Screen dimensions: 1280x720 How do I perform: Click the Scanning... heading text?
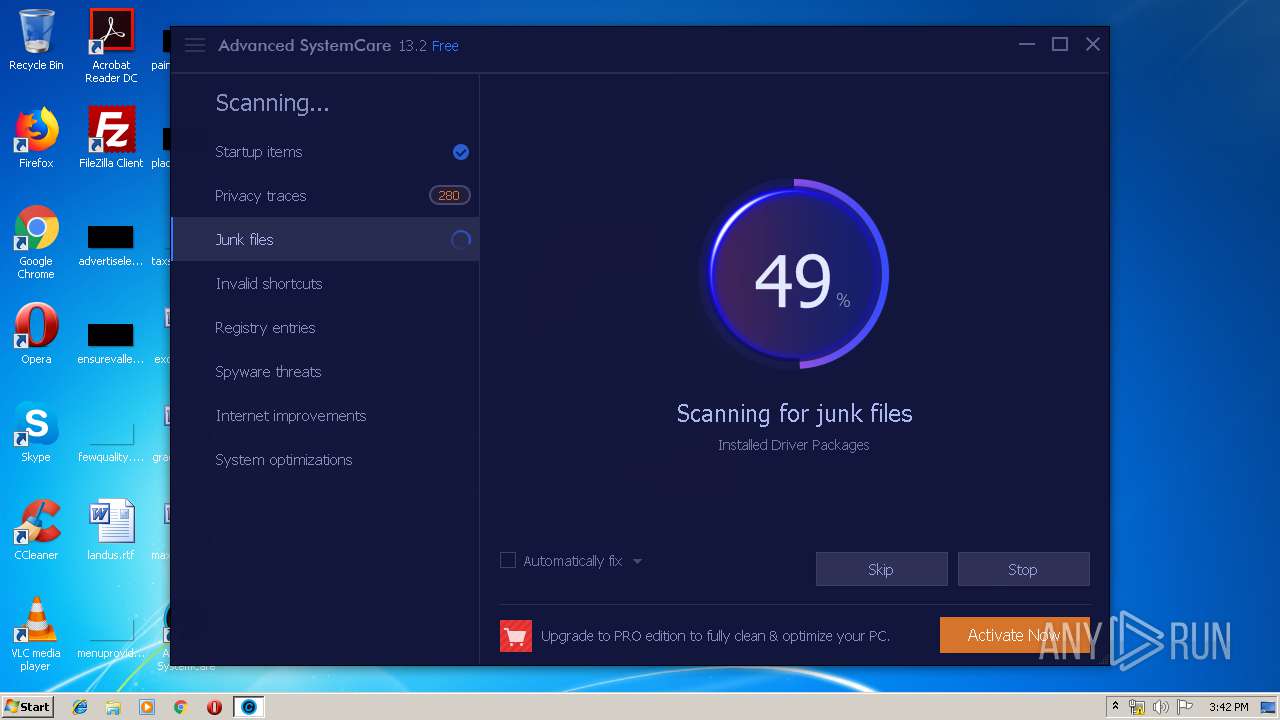click(x=272, y=103)
